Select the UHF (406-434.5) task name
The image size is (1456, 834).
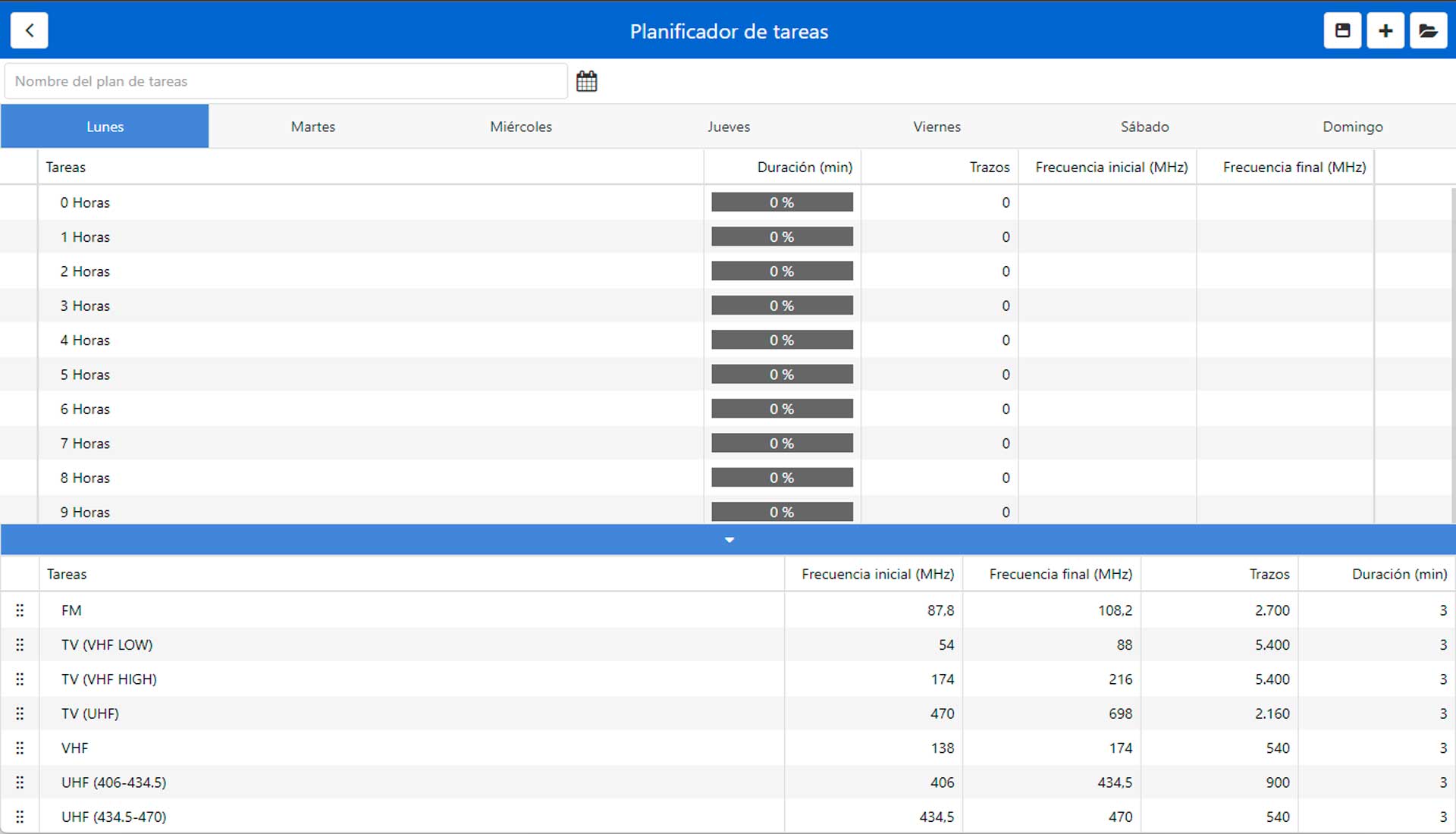114,782
